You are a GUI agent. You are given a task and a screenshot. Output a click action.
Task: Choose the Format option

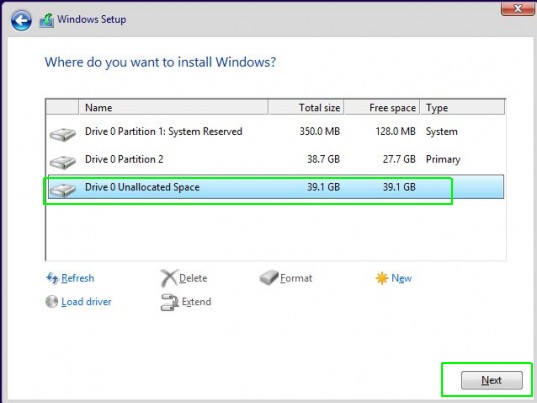[296, 278]
